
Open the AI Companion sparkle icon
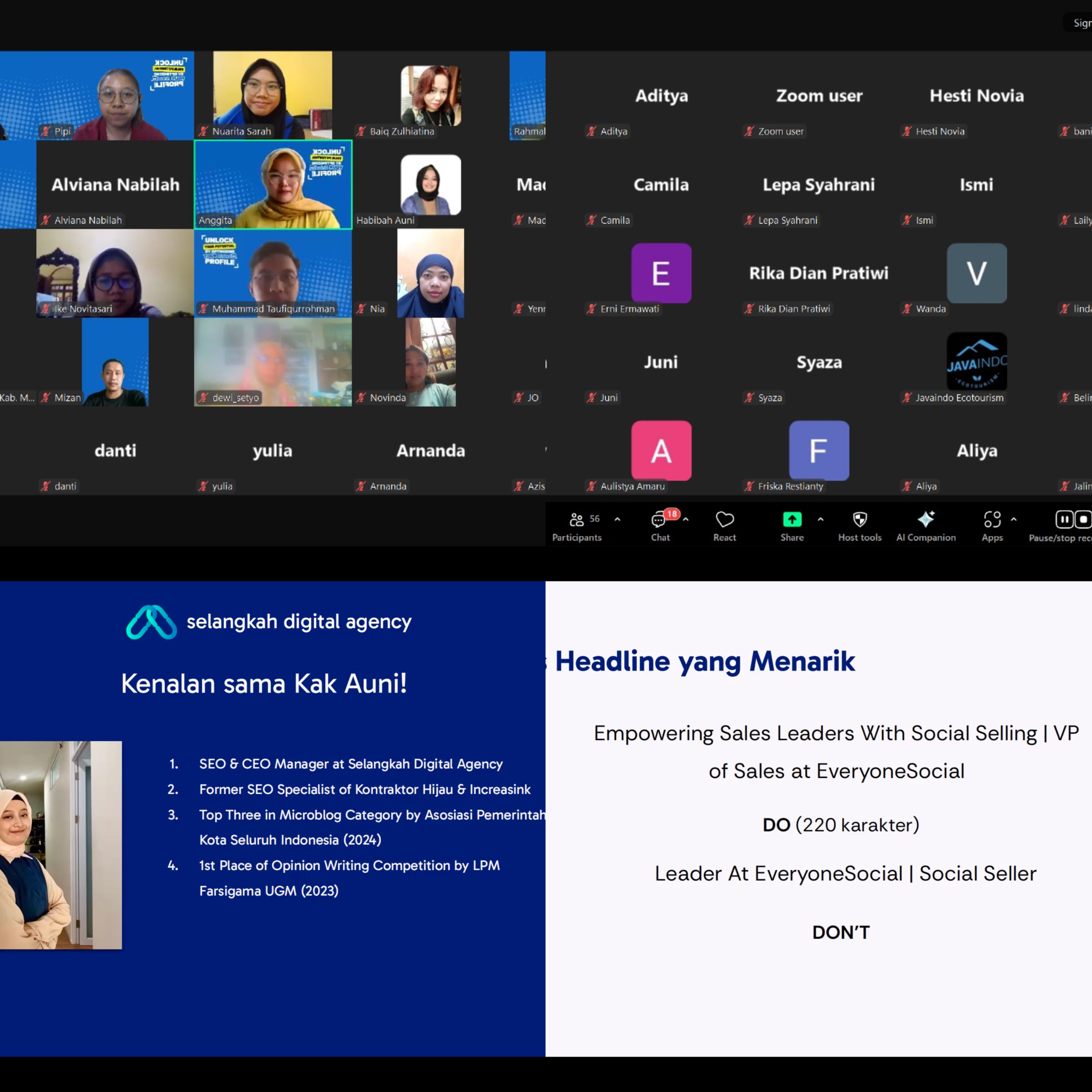pos(926,519)
